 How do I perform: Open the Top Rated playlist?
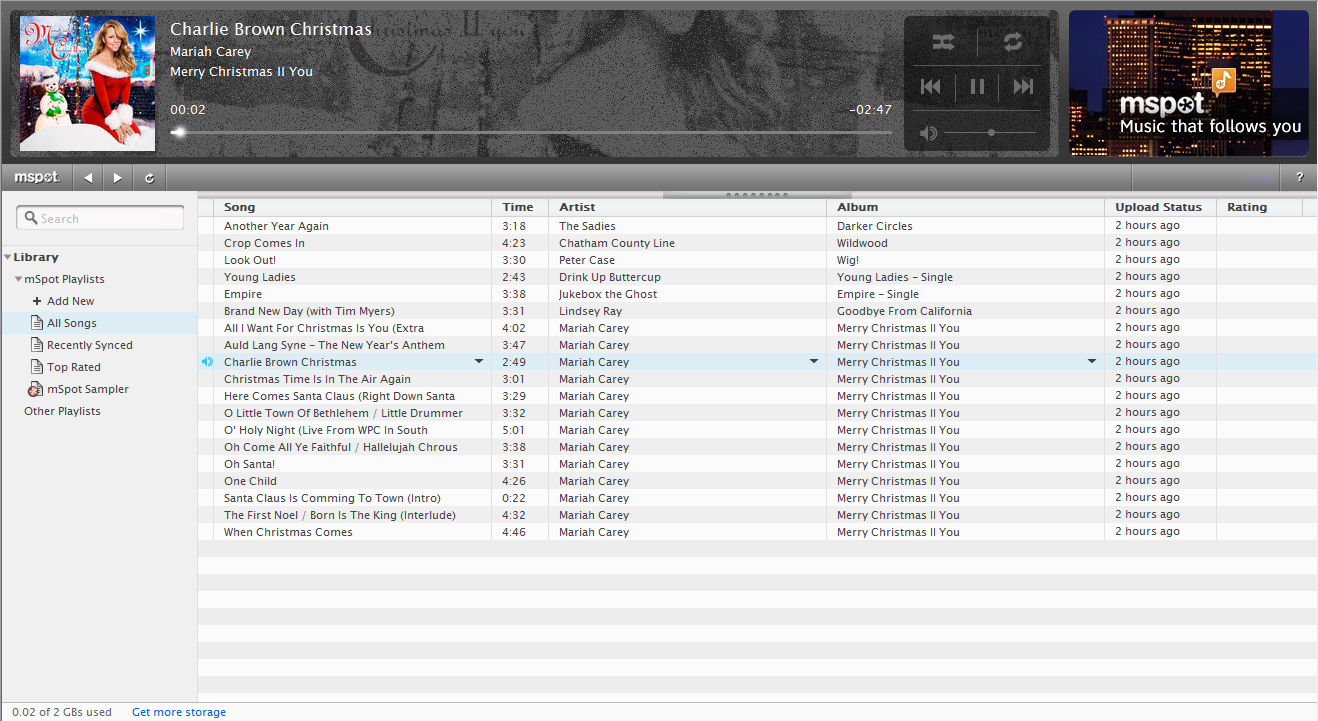(66, 367)
